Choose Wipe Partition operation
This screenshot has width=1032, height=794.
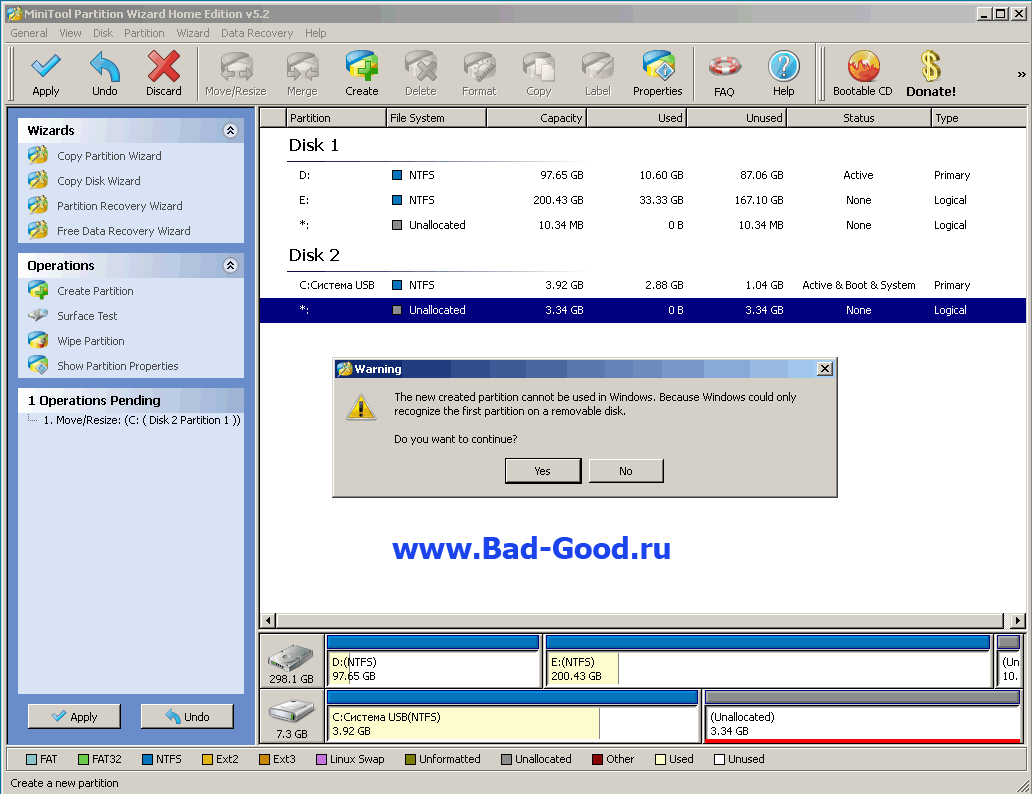pyautogui.click(x=91, y=341)
